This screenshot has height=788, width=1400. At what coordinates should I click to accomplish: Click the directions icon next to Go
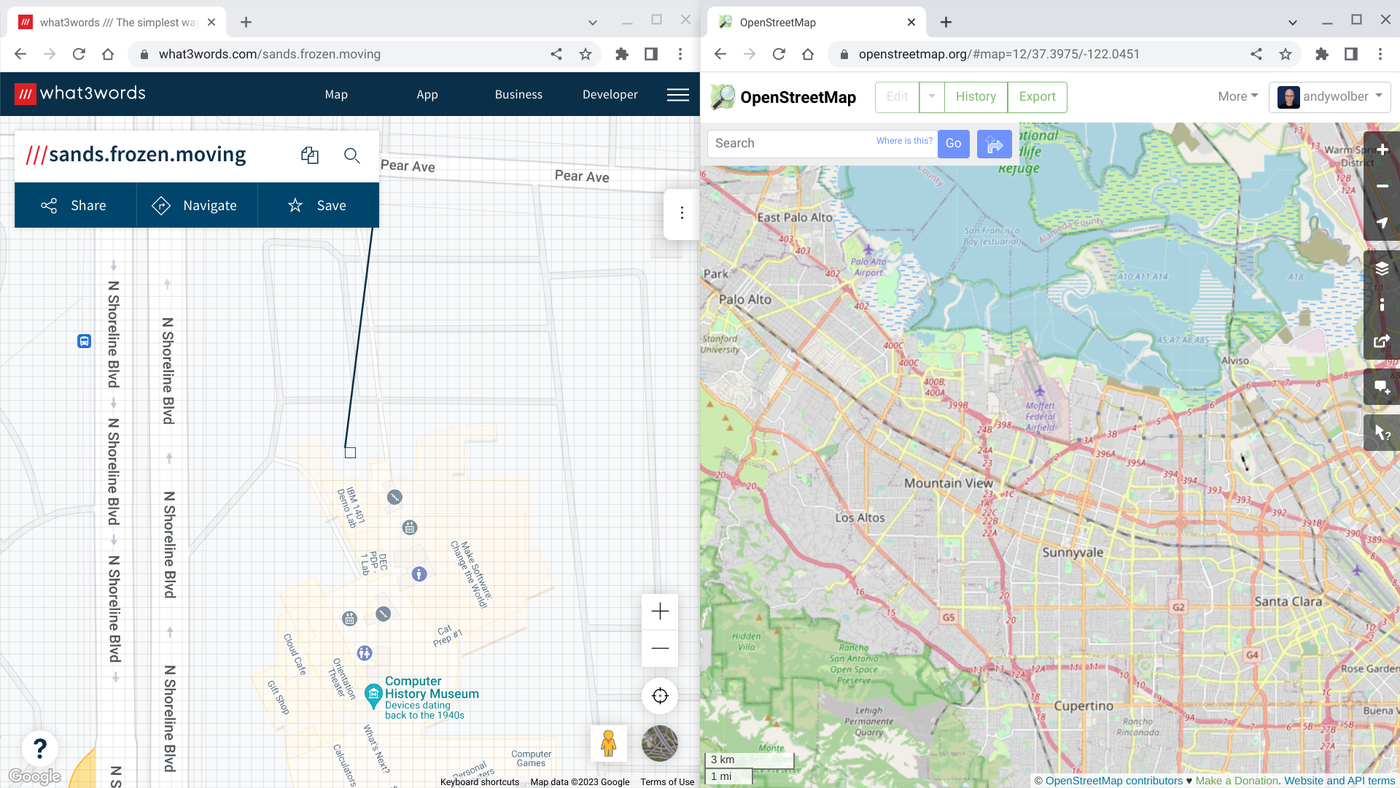pos(994,143)
